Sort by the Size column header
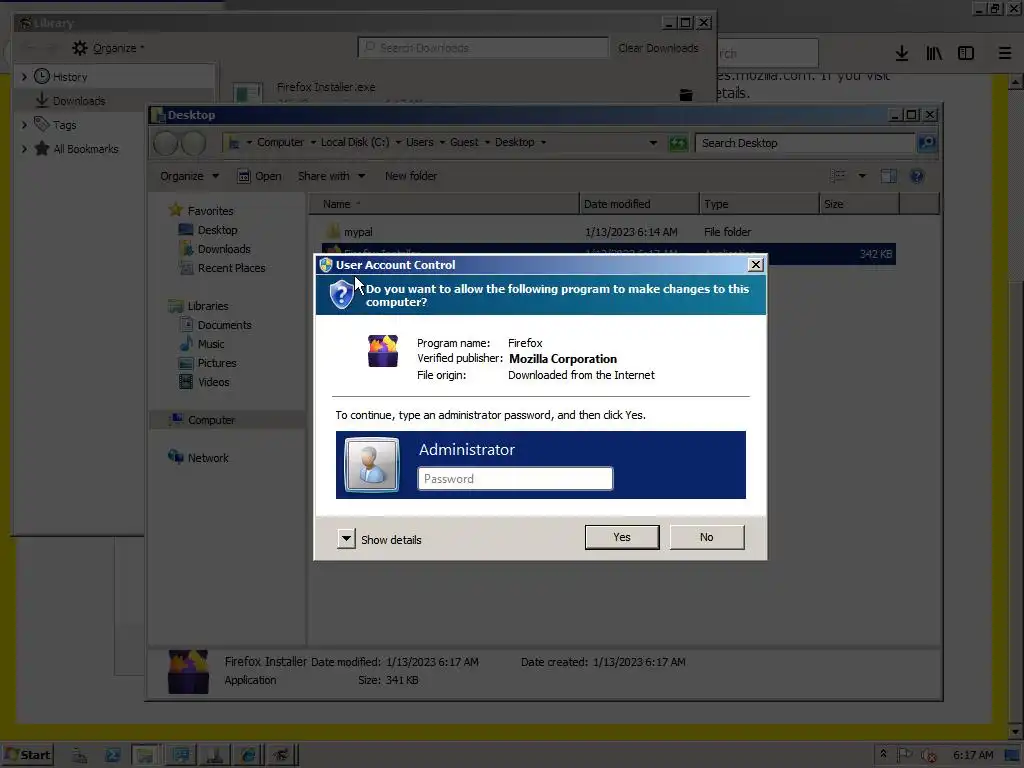Viewport: 1024px width, 768px height. [859, 204]
